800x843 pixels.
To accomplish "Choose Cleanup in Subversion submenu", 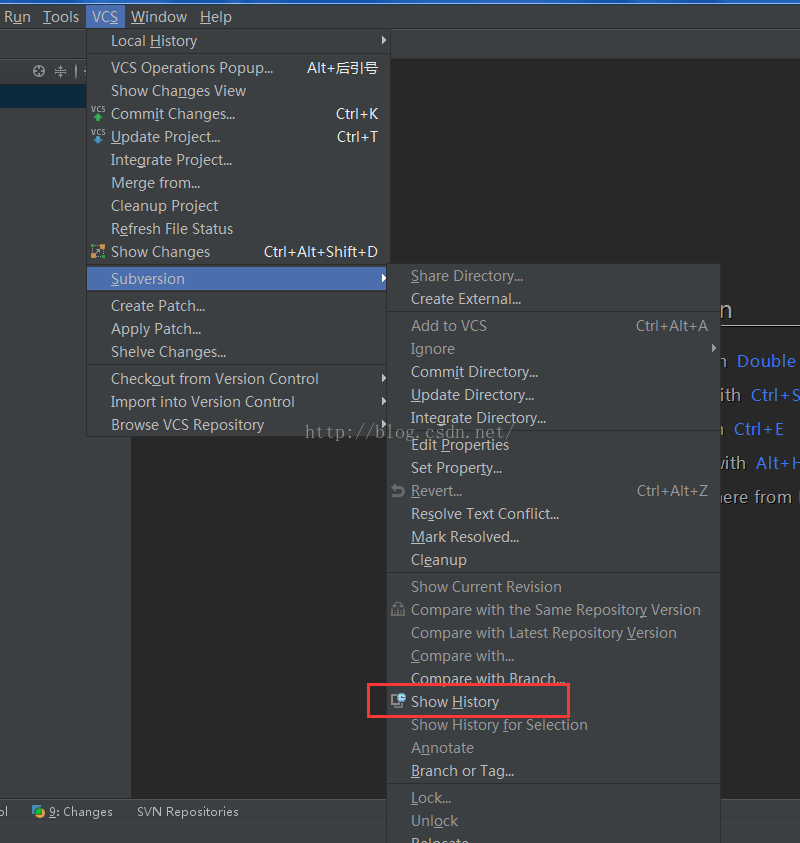I will pyautogui.click(x=553, y=560).
